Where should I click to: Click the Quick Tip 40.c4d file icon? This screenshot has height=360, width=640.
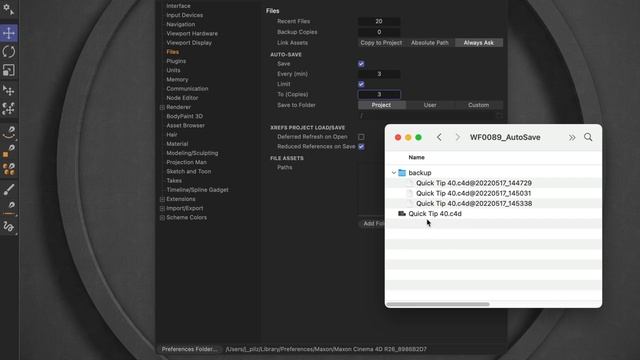coord(402,213)
